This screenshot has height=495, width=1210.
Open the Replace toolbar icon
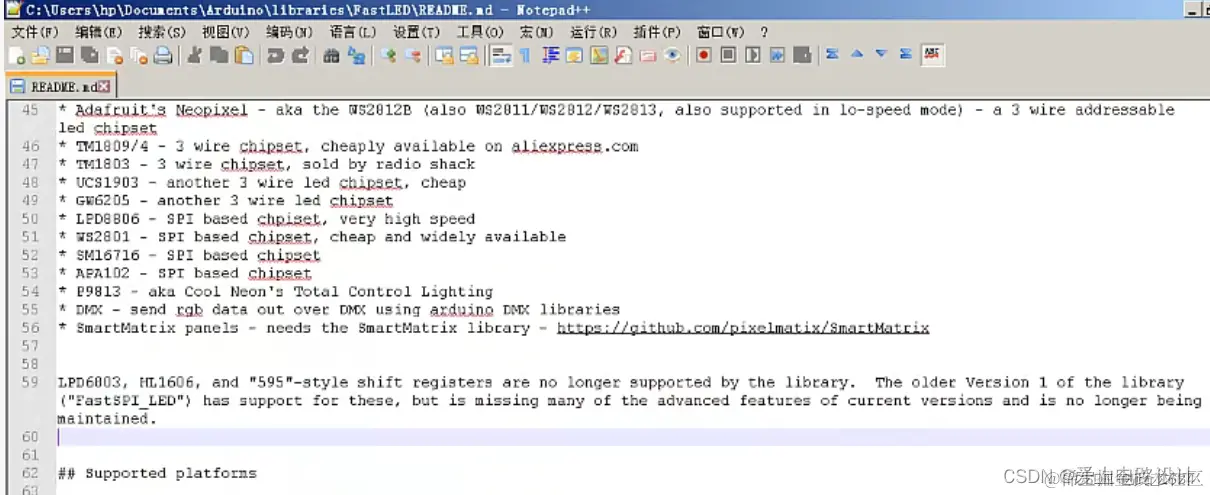(356, 55)
